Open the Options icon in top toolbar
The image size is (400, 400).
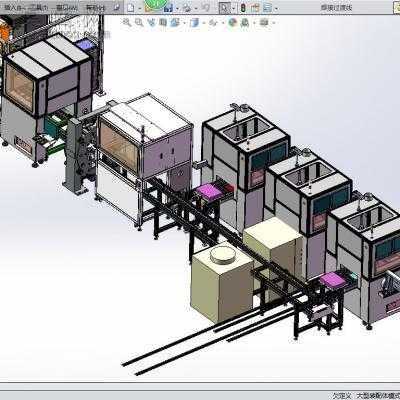(267, 8)
